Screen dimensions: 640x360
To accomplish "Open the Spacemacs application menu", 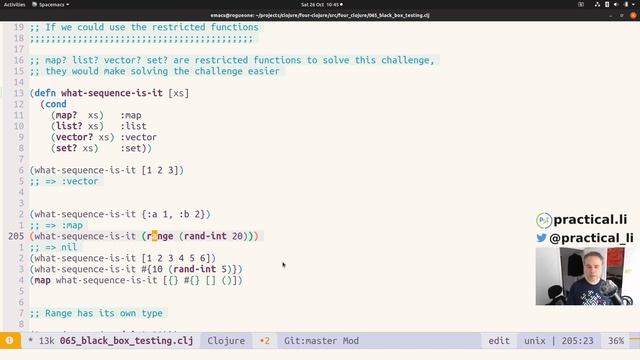I will click(x=51, y=4).
